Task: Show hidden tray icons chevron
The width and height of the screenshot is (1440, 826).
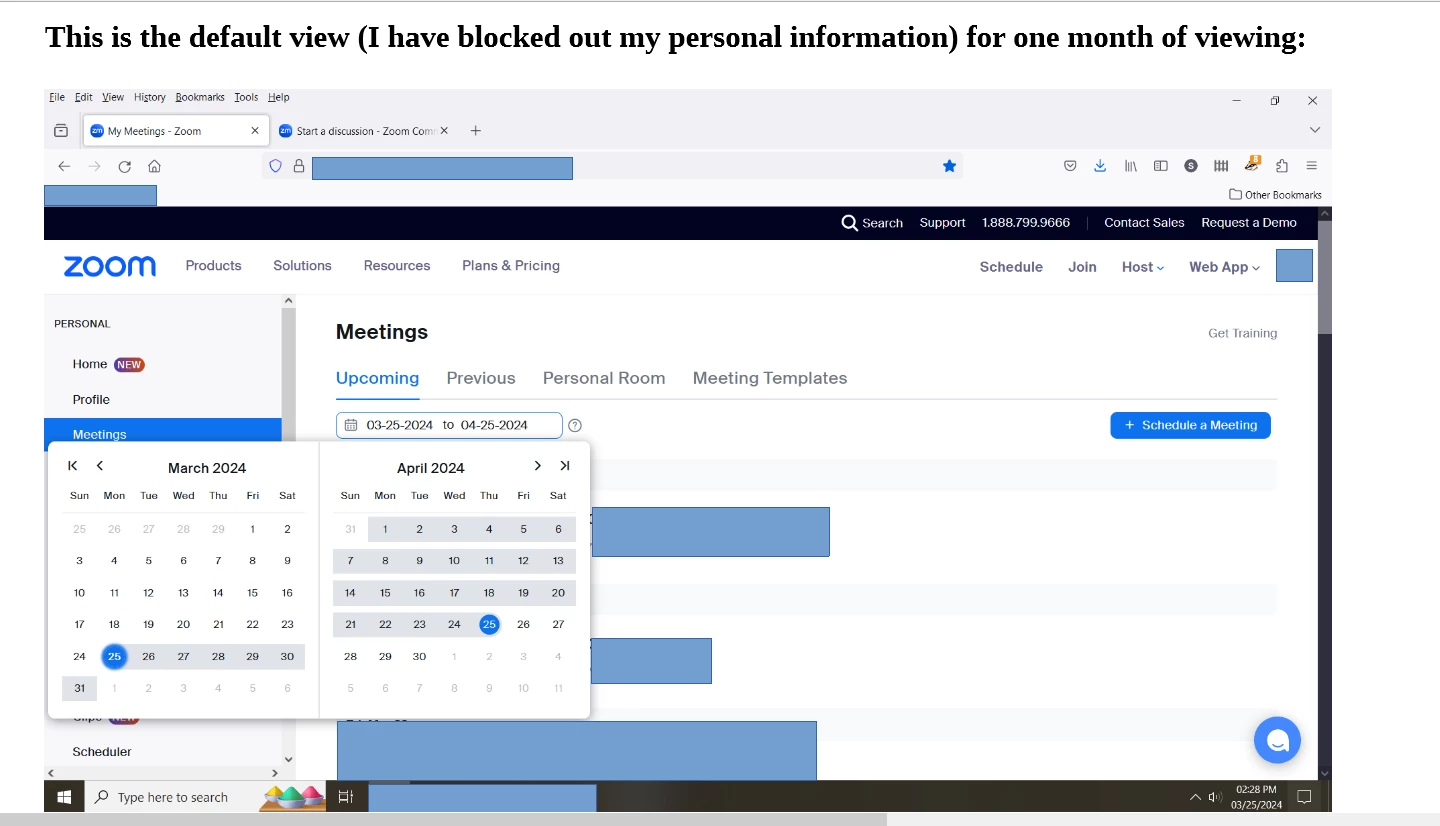Action: point(1195,797)
